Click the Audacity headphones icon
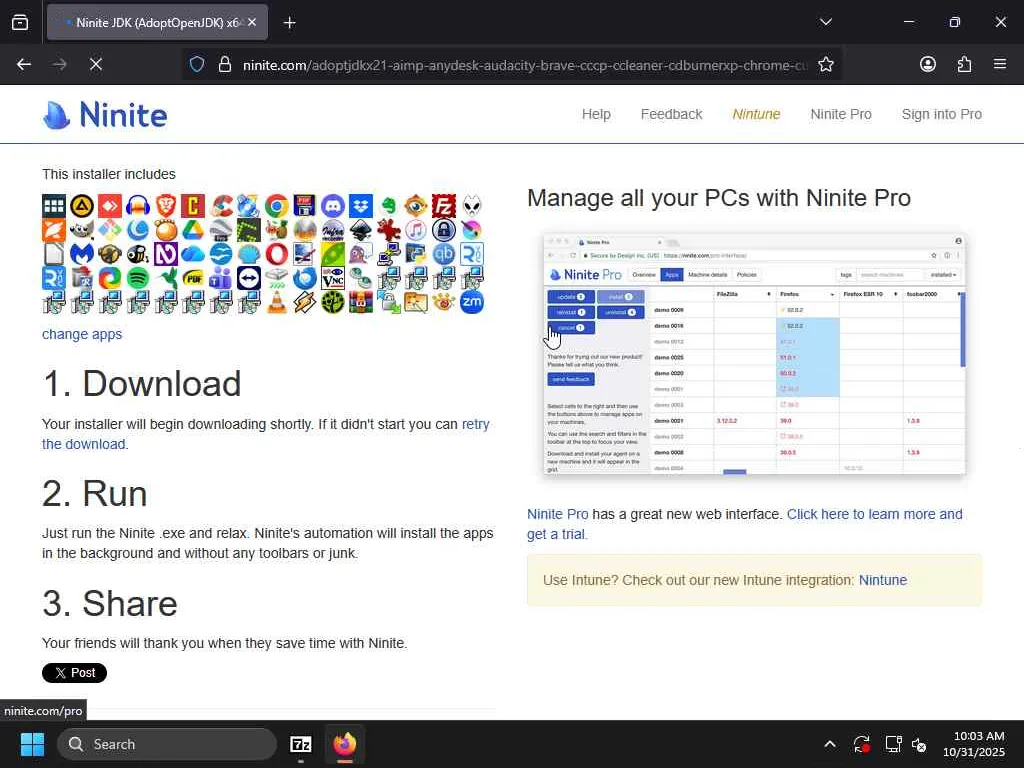1024x768 pixels. [x=138, y=206]
